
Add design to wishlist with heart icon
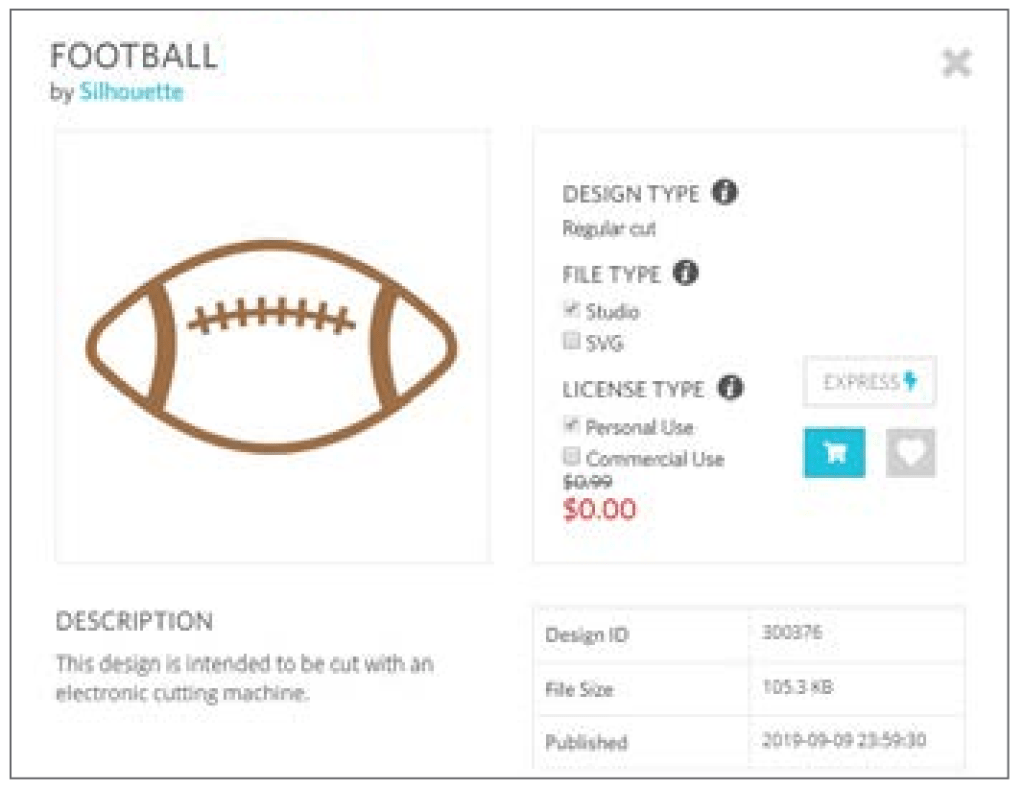[910, 452]
